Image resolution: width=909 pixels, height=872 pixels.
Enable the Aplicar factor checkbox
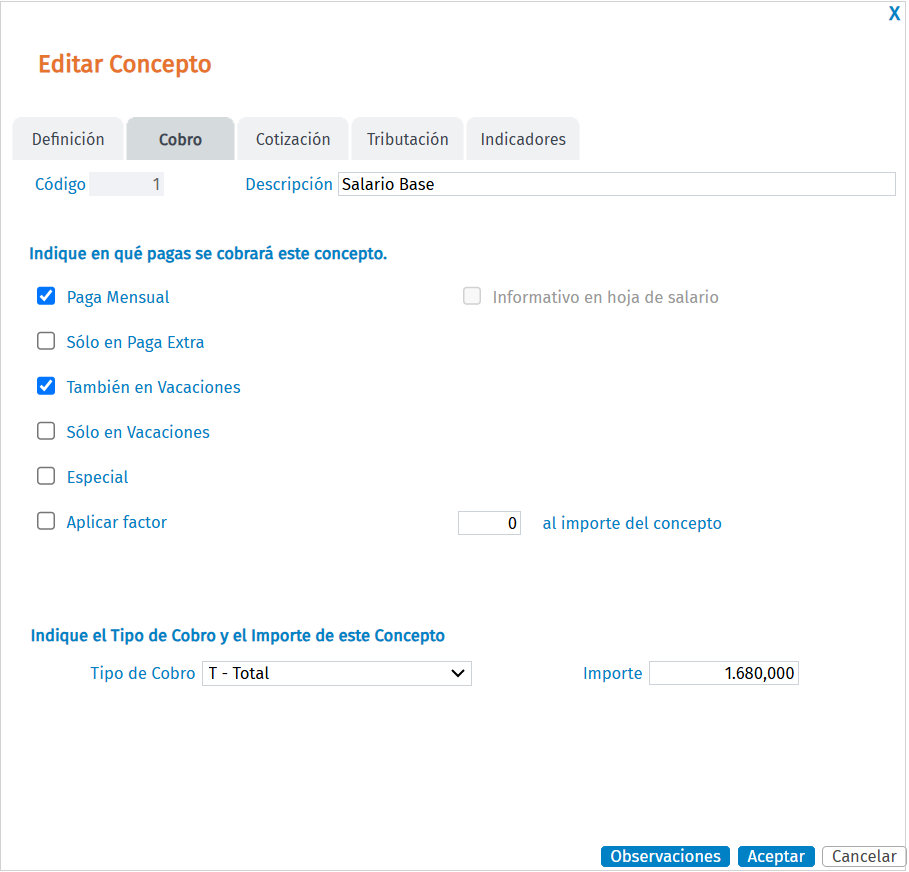46,522
